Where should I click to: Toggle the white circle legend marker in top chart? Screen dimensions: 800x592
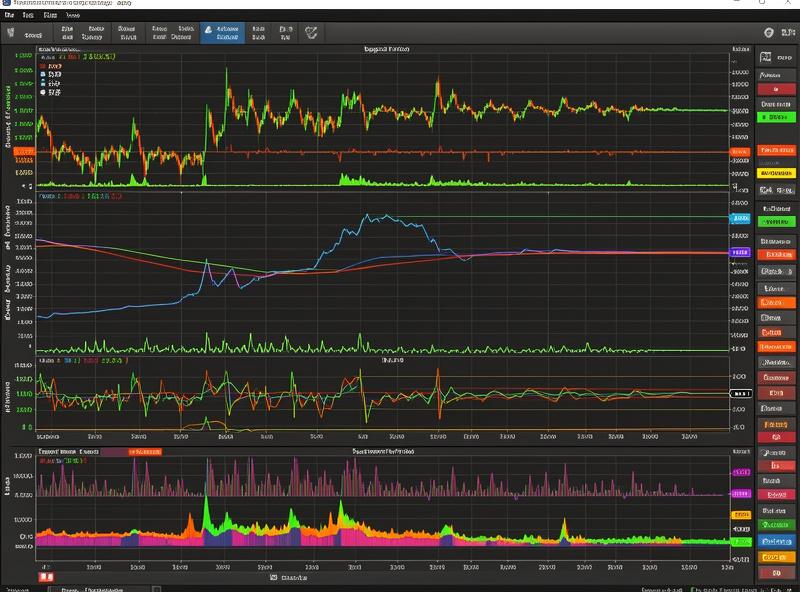click(x=43, y=92)
